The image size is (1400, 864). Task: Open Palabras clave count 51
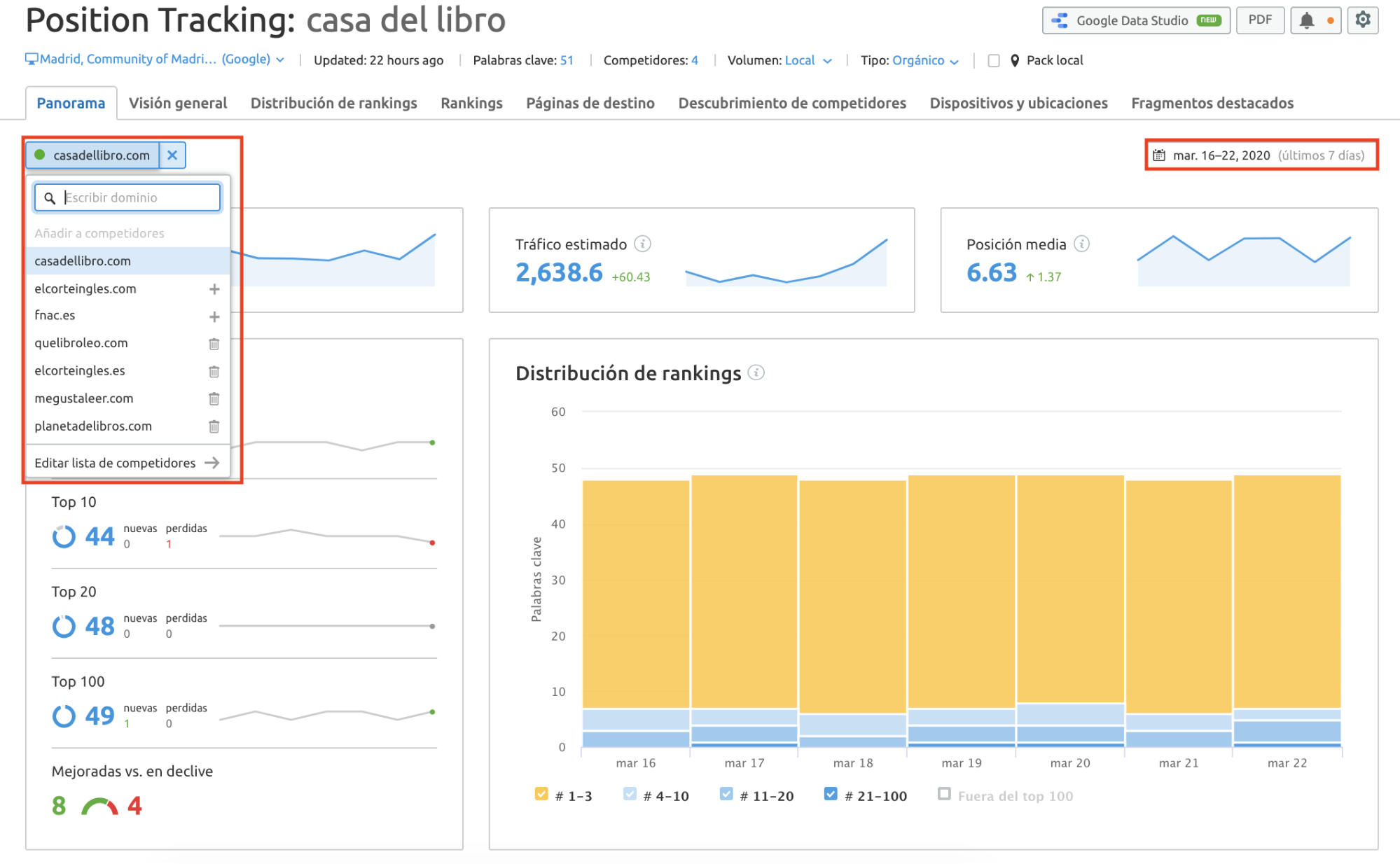[567, 60]
